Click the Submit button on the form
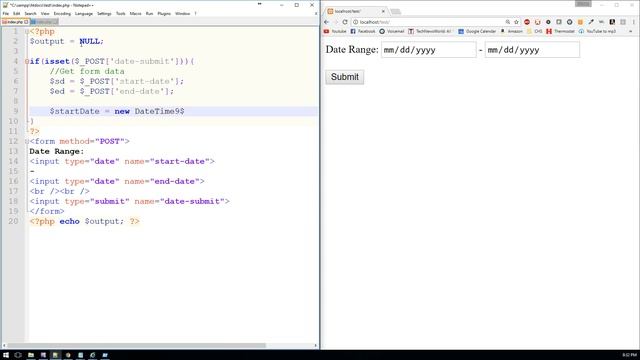 click(x=344, y=77)
